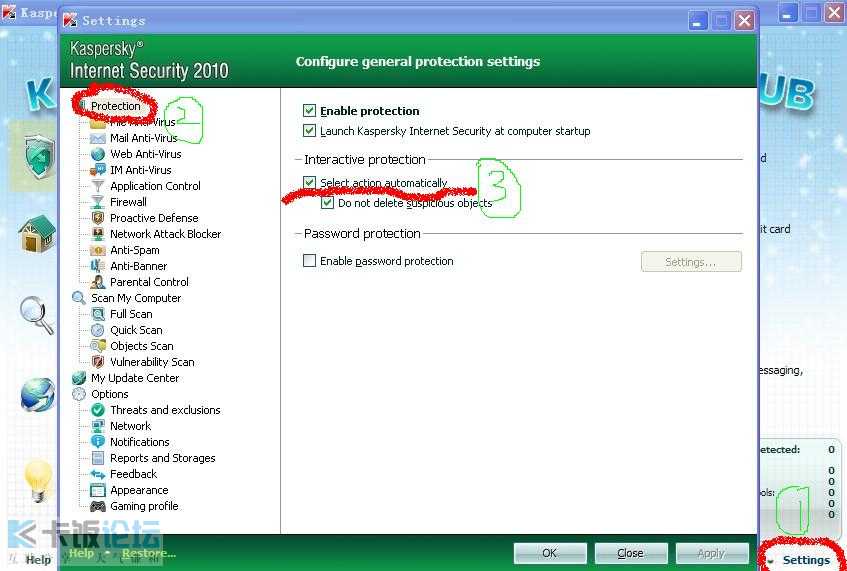847x571 pixels.
Task: Click the house icon in main window sidebar
Action: pos(37,234)
